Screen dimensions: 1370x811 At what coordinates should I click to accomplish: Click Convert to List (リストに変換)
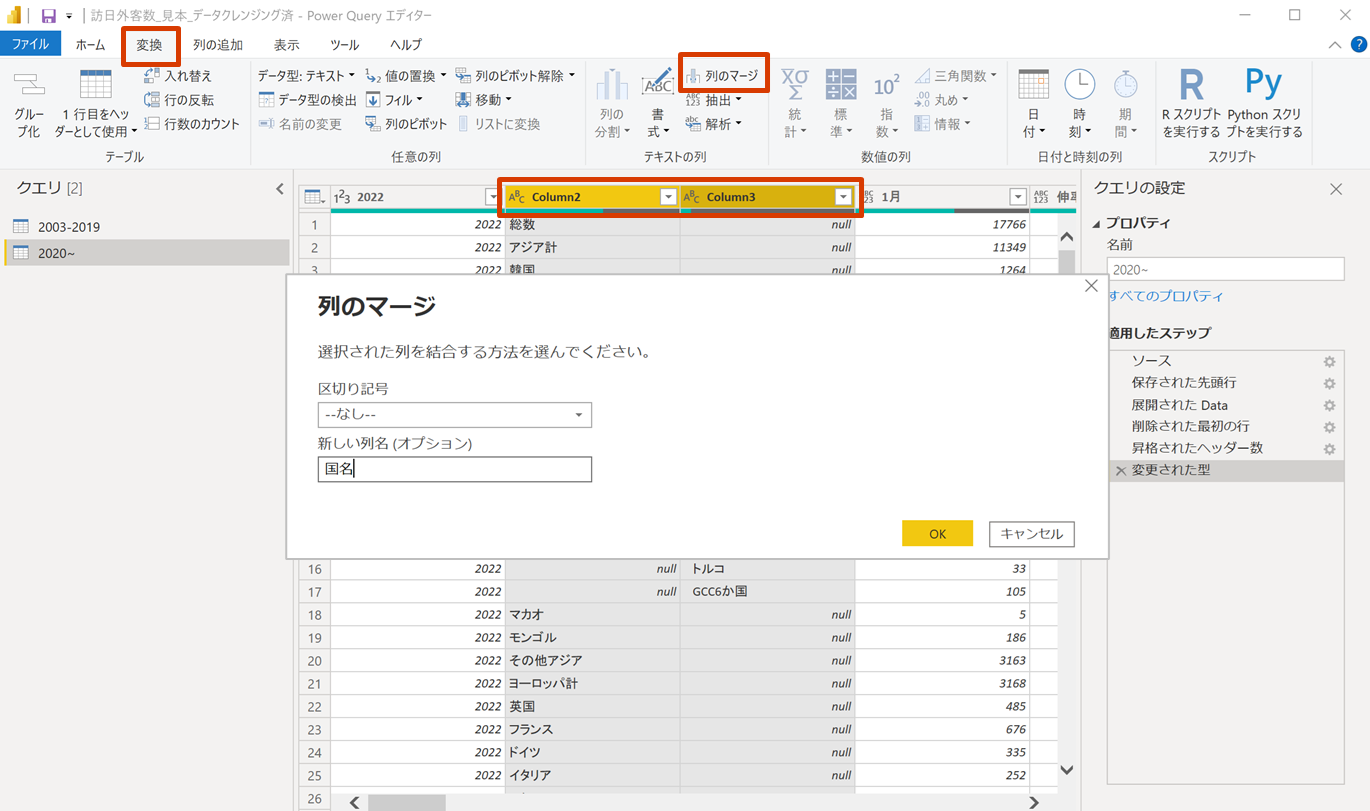click(499, 124)
